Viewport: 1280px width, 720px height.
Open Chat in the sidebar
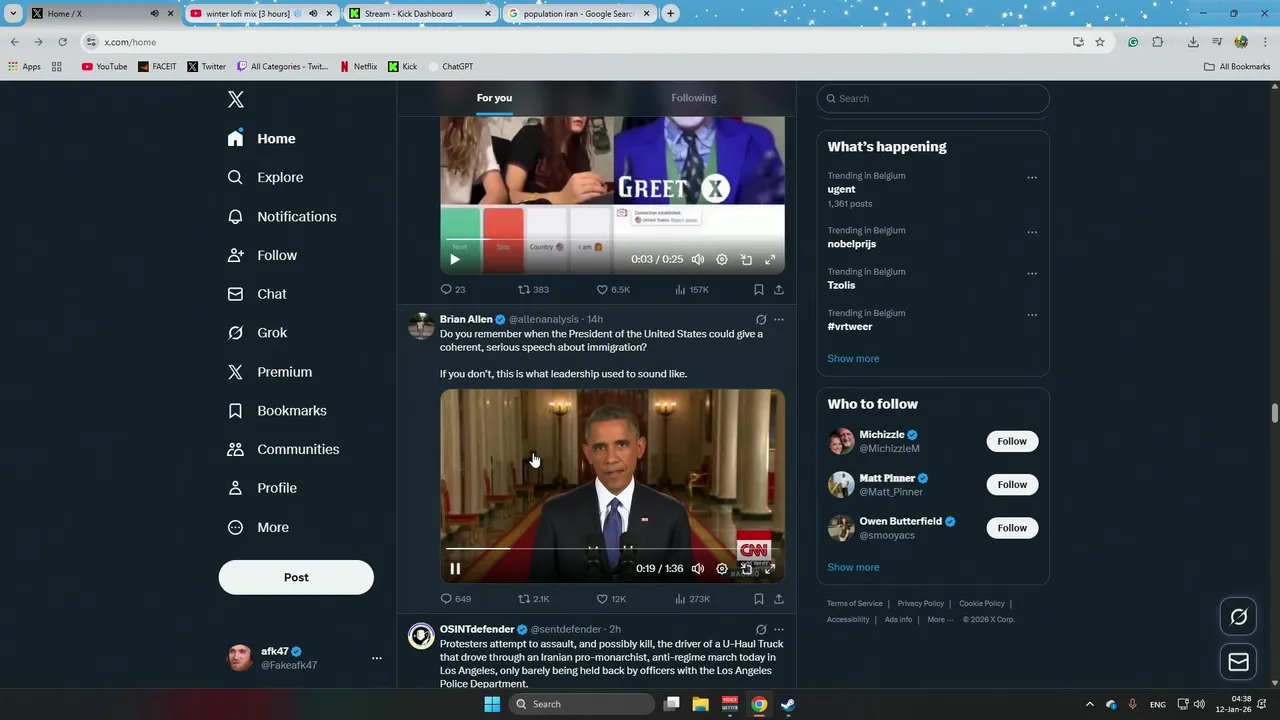coord(257,294)
